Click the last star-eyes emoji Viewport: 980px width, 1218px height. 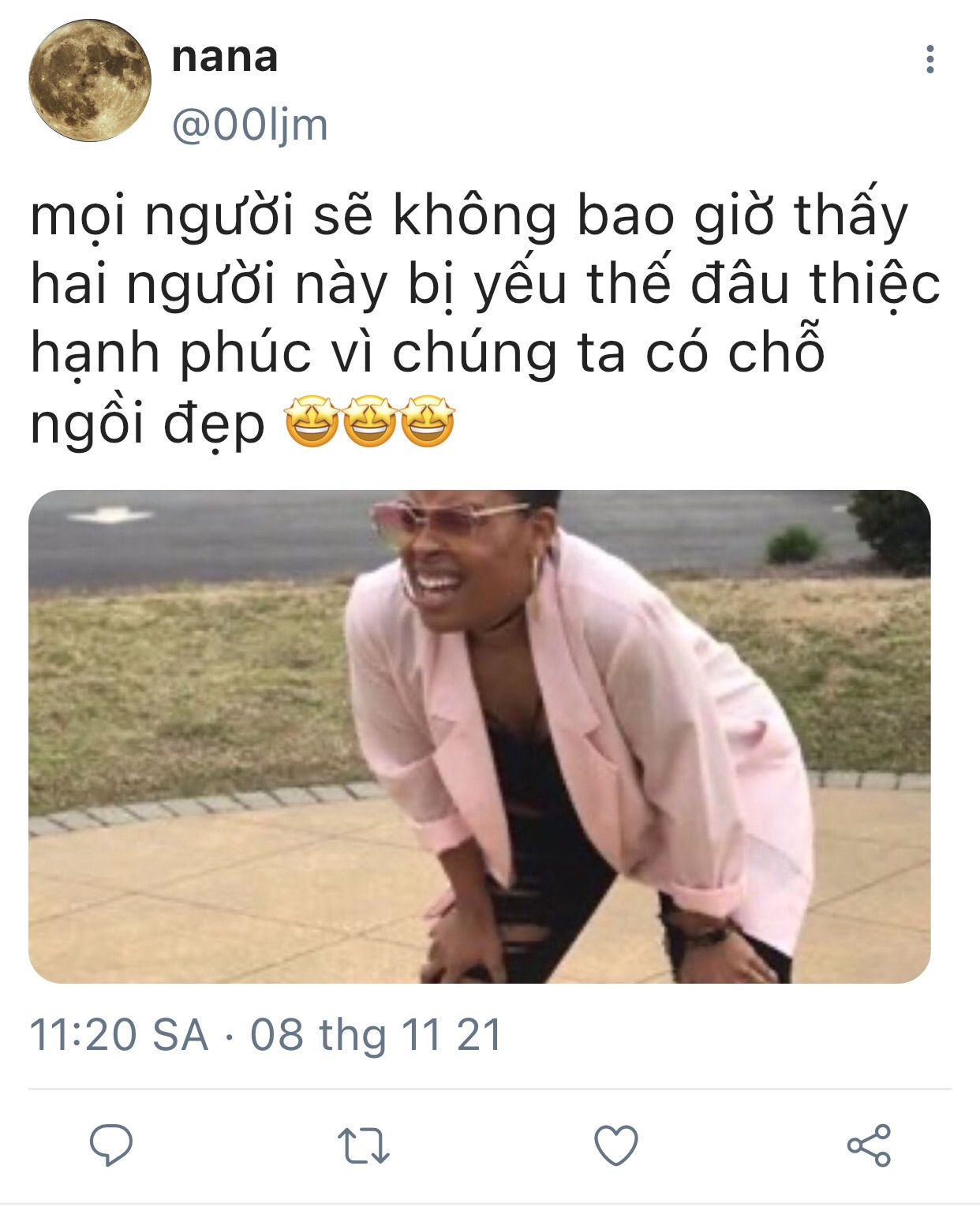coord(428,420)
